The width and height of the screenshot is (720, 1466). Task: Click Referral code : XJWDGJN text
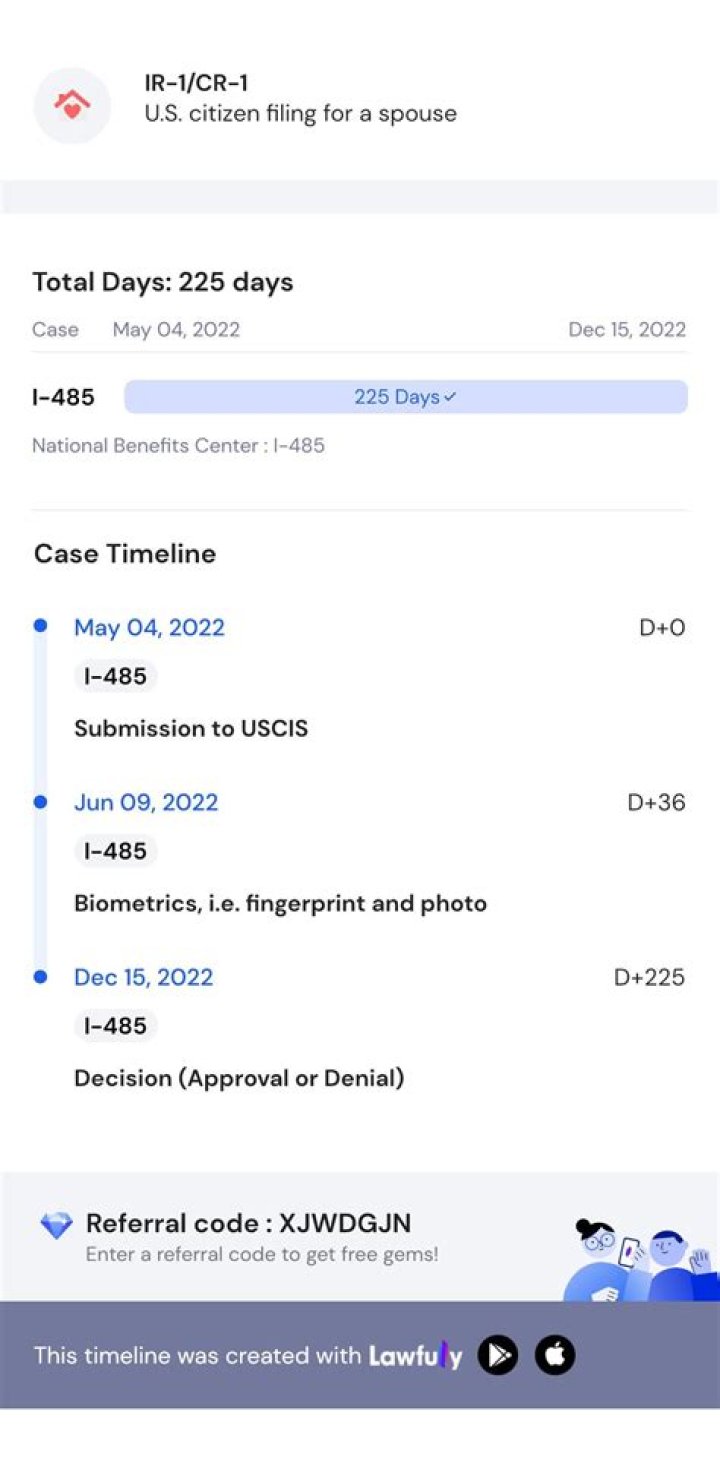tap(248, 1224)
